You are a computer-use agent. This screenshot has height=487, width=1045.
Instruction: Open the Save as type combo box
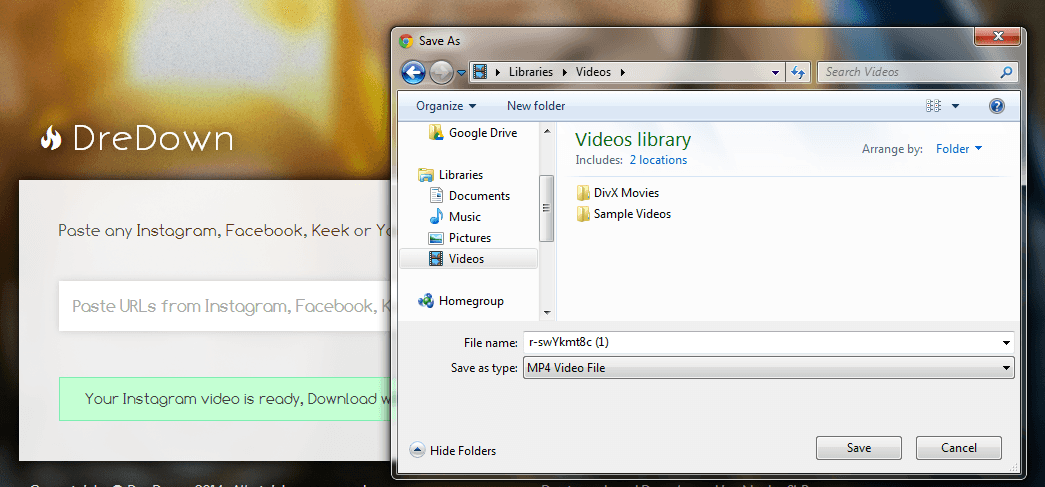pos(768,367)
